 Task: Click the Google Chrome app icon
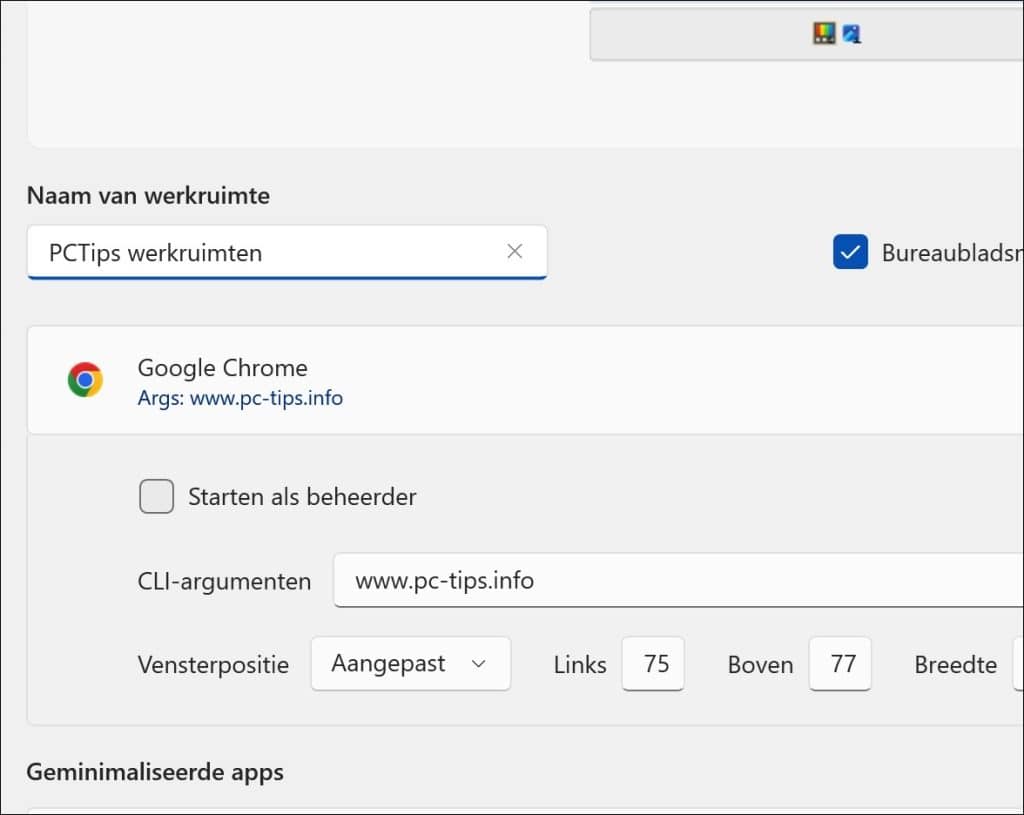(85, 379)
